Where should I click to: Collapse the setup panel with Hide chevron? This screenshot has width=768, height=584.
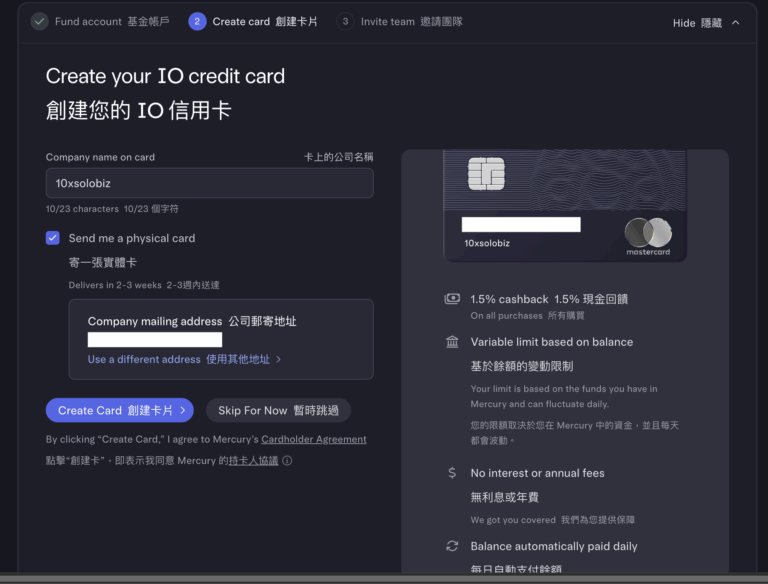(736, 22)
